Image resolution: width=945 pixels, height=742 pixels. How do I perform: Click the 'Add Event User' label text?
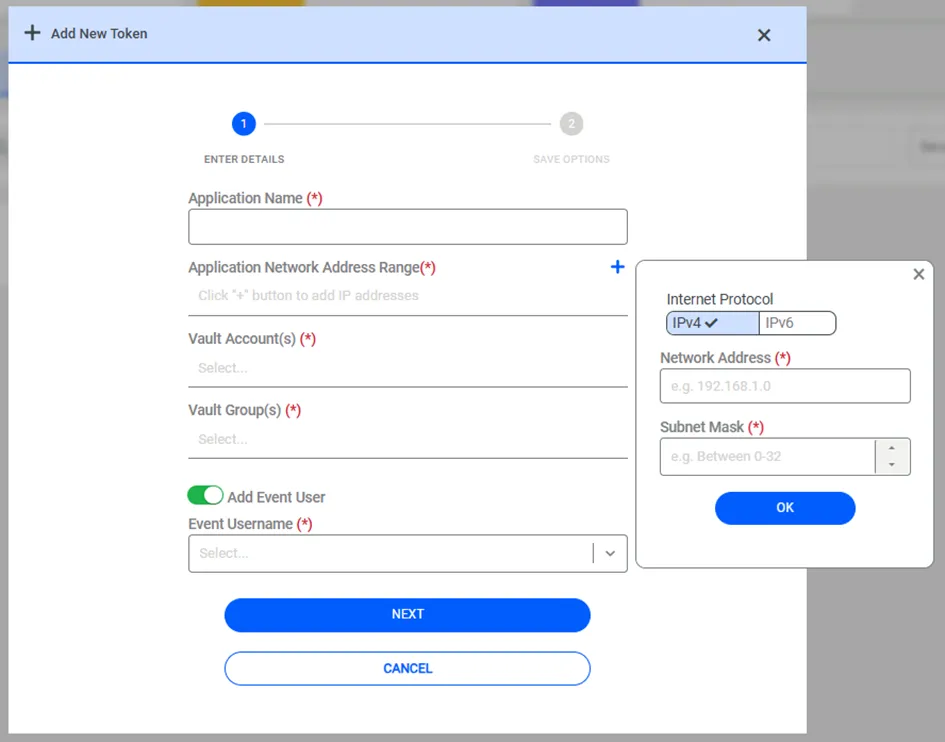coord(276,497)
